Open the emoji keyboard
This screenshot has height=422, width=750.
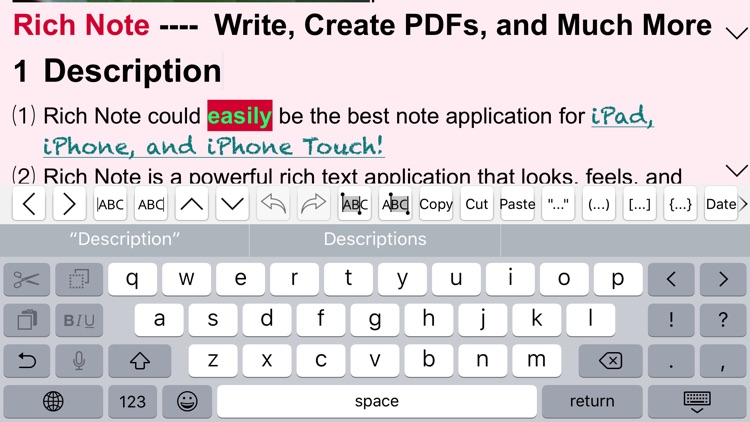coord(187,401)
